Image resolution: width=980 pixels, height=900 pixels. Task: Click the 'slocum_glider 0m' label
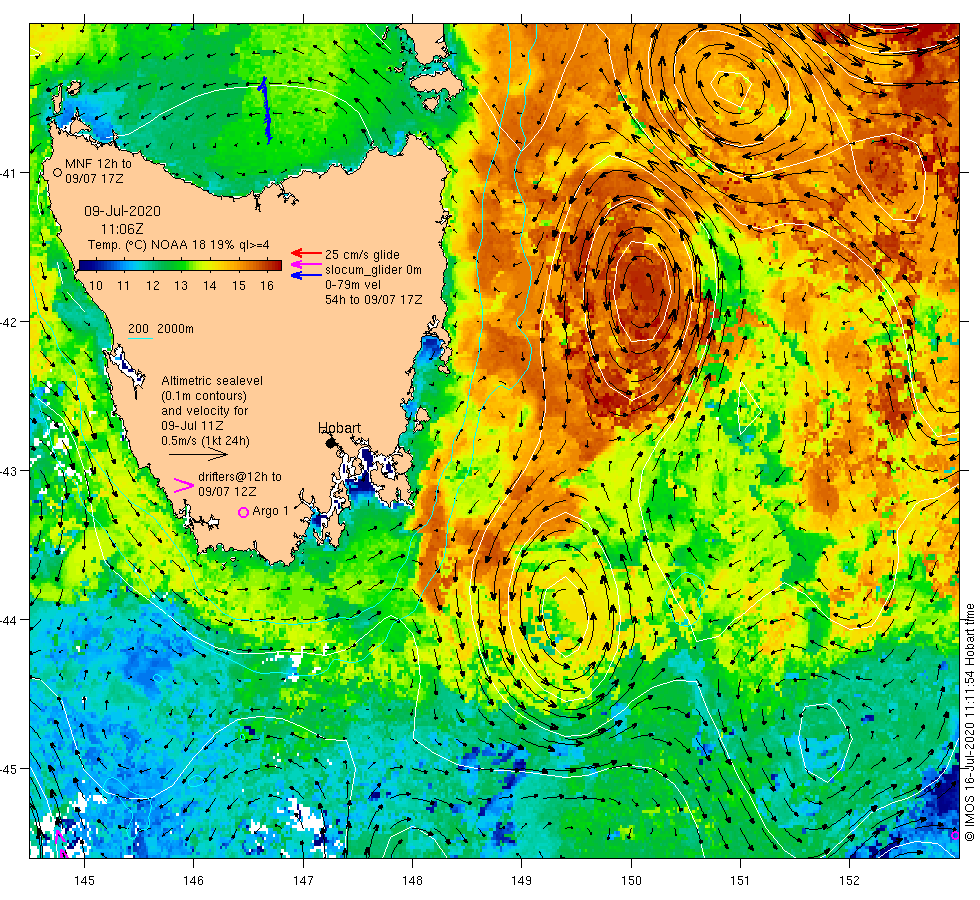[x=373, y=270]
